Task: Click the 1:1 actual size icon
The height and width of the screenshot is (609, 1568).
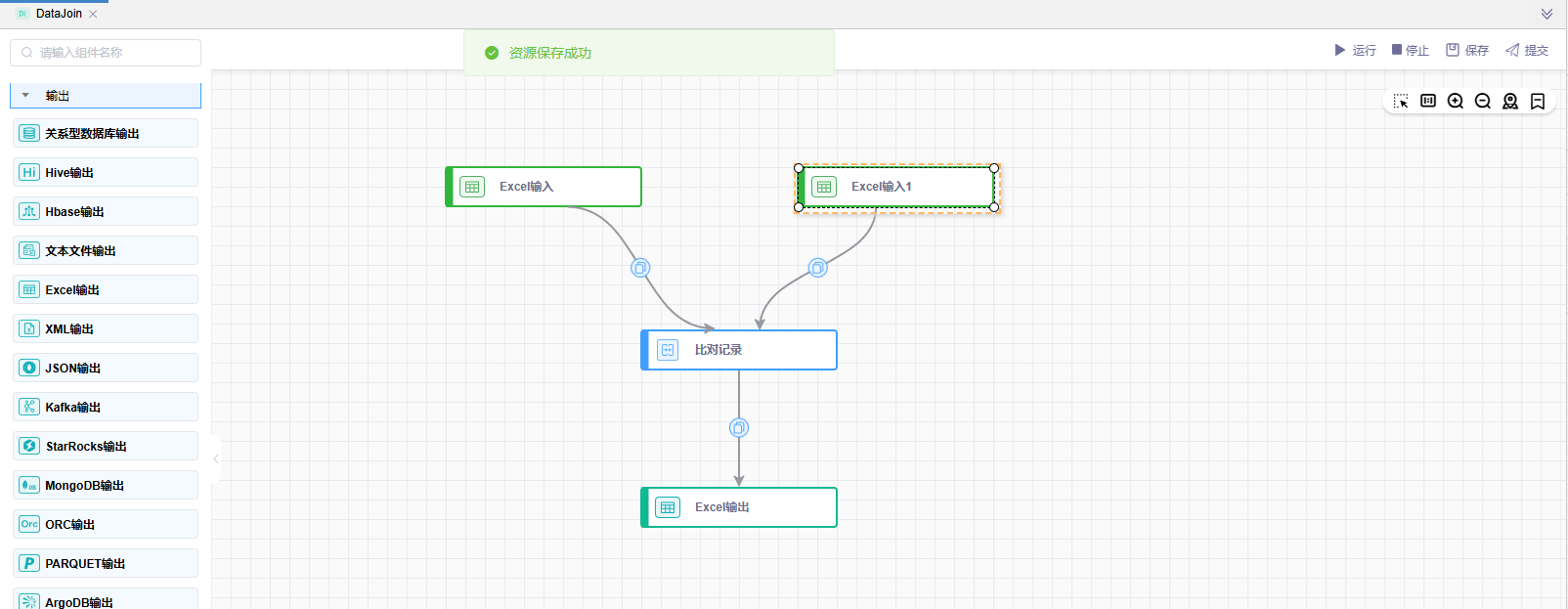Action: (1428, 101)
